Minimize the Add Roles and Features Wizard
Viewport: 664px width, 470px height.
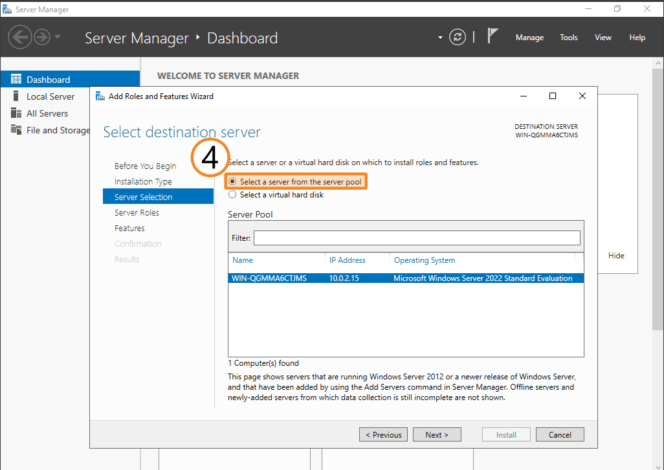(x=523, y=96)
